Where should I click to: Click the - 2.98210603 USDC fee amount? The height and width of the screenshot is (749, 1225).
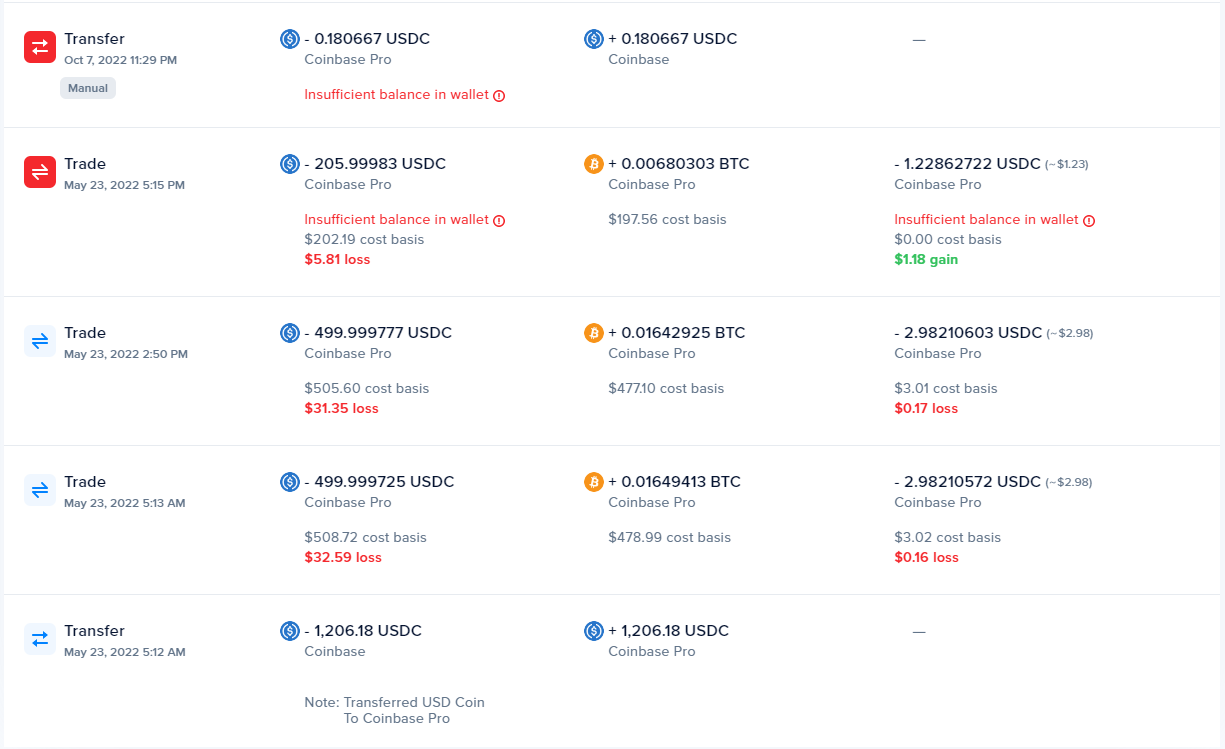click(968, 333)
